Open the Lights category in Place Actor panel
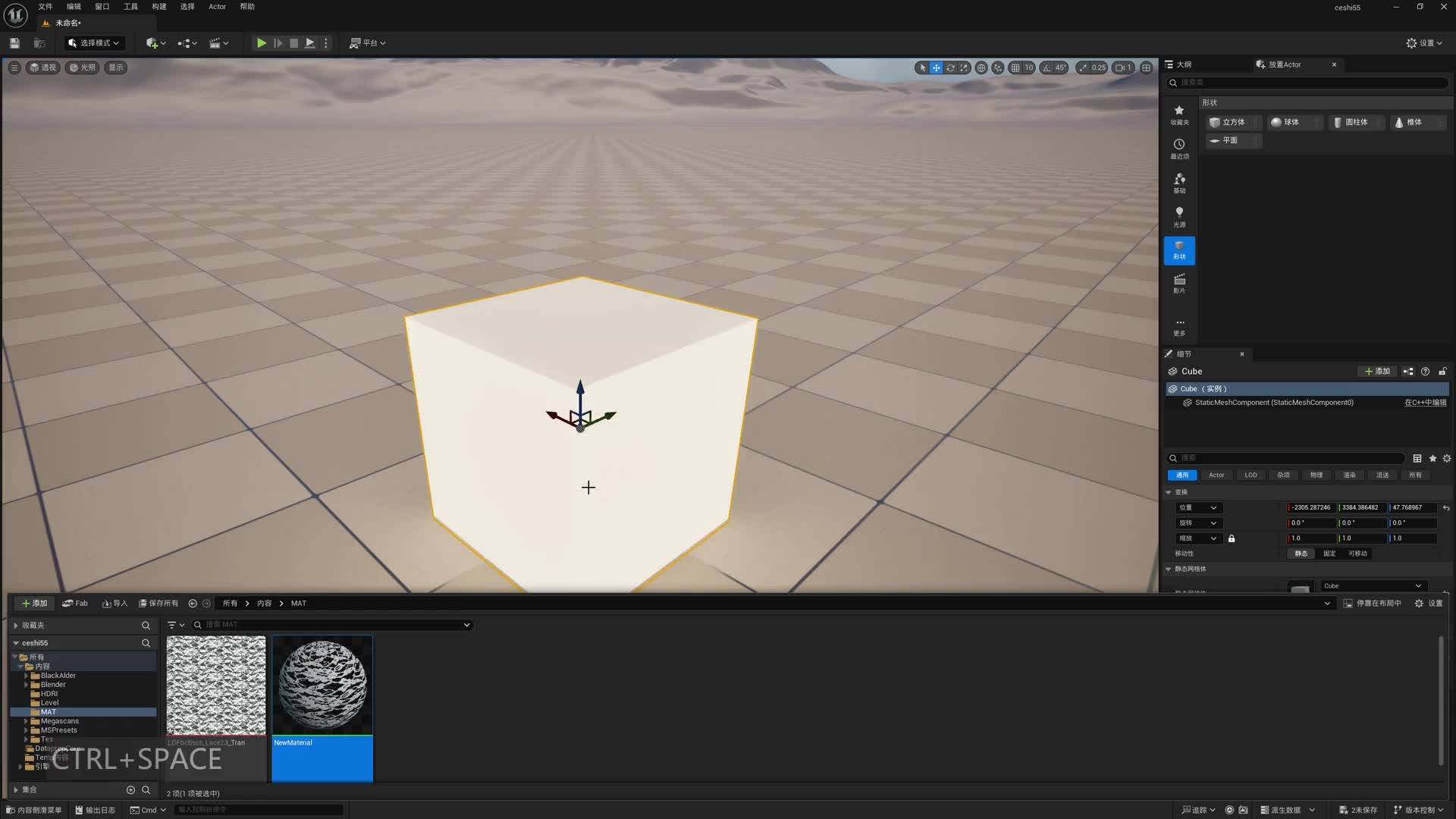1456x819 pixels. click(x=1178, y=217)
